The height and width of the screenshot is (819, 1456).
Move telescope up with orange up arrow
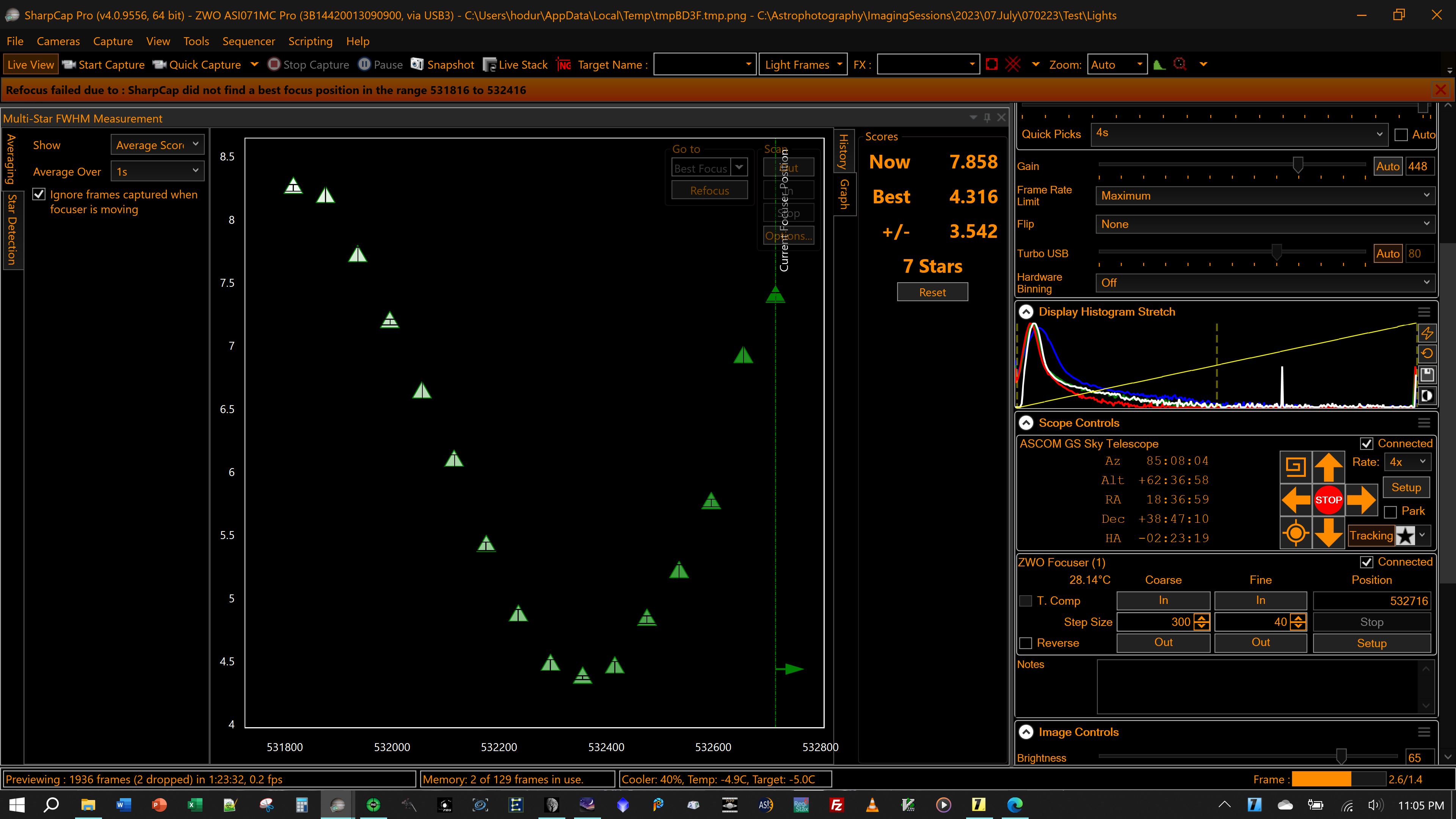1328,467
